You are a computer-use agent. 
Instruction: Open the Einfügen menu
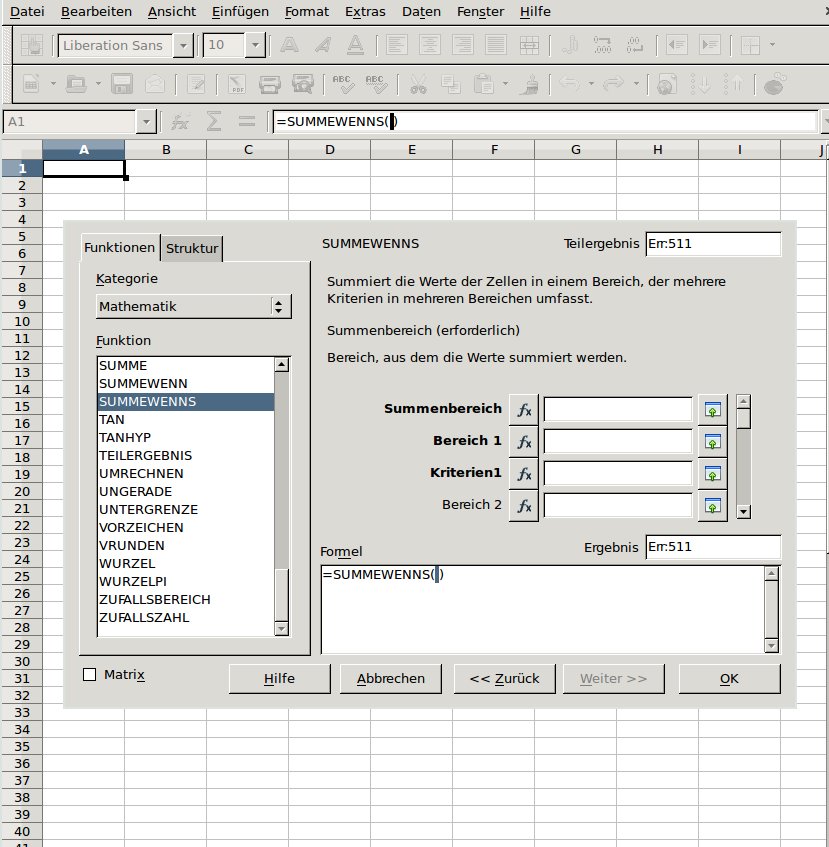point(240,11)
